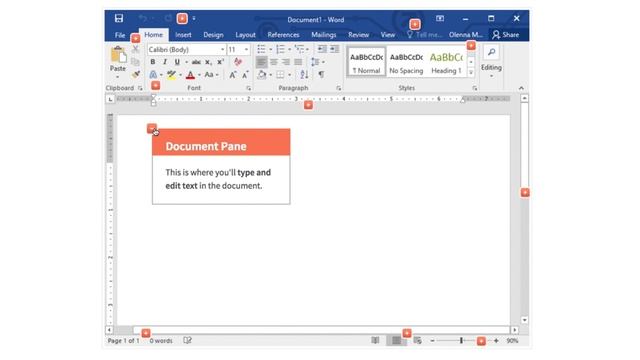Click the 90% zoom level

click(512, 341)
